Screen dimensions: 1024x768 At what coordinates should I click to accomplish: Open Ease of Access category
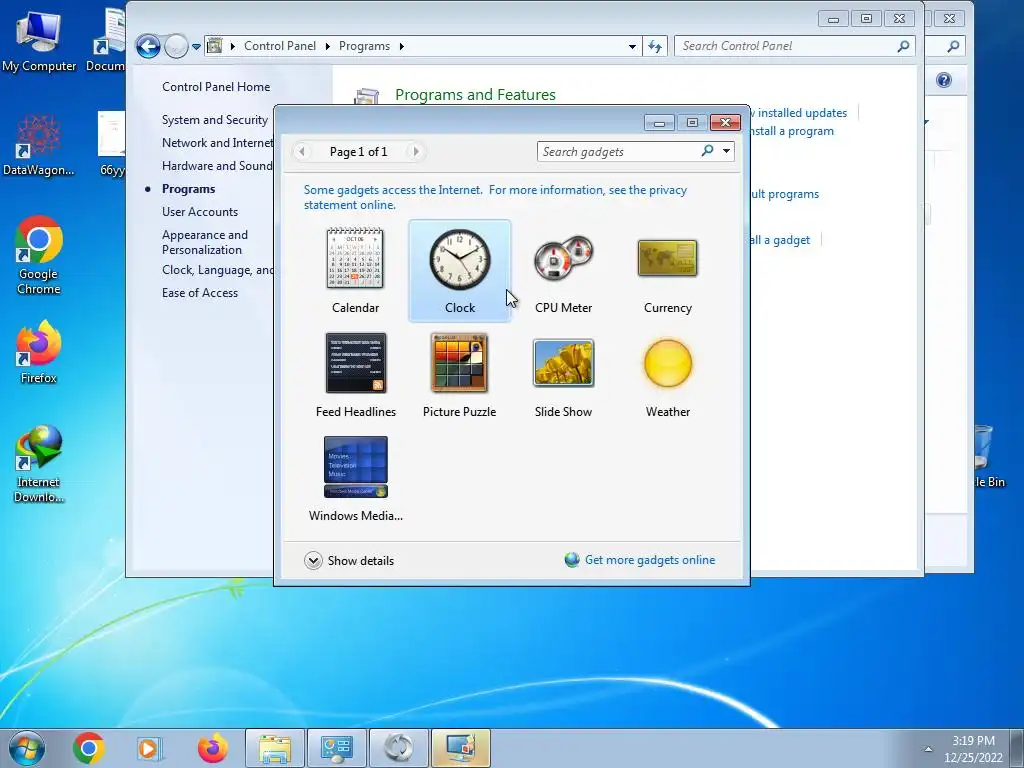pyautogui.click(x=200, y=293)
